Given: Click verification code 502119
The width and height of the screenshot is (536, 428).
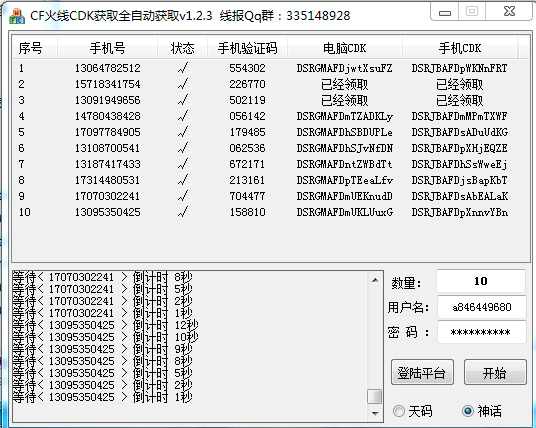Looking at the screenshot, I should [247, 100].
